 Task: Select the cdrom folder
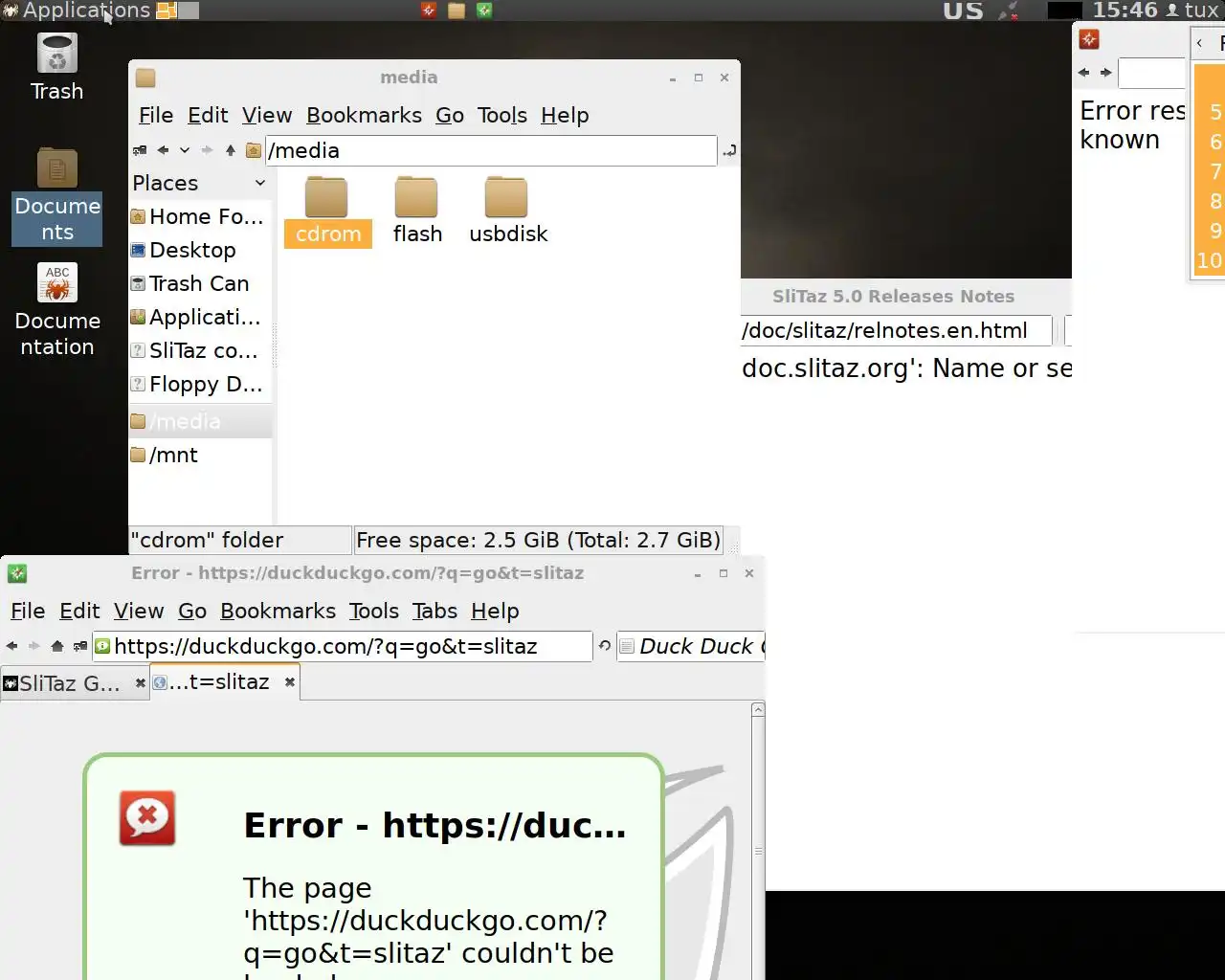[327, 212]
